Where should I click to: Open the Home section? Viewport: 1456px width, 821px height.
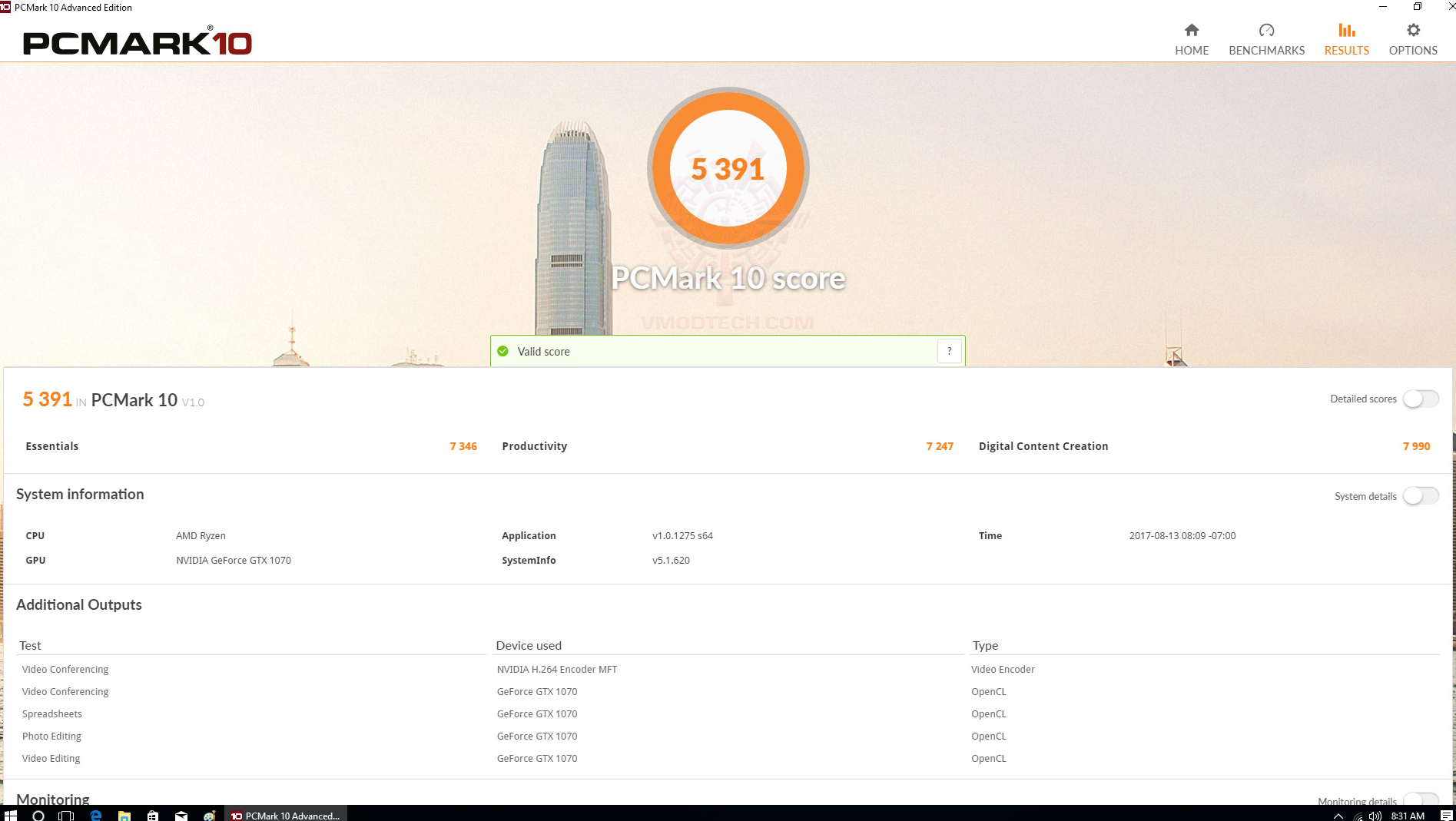click(x=1192, y=39)
